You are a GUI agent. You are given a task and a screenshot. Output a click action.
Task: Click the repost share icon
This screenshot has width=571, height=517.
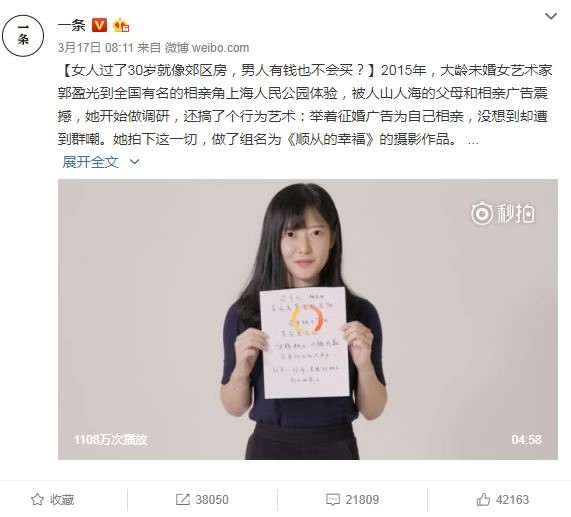(x=182, y=500)
